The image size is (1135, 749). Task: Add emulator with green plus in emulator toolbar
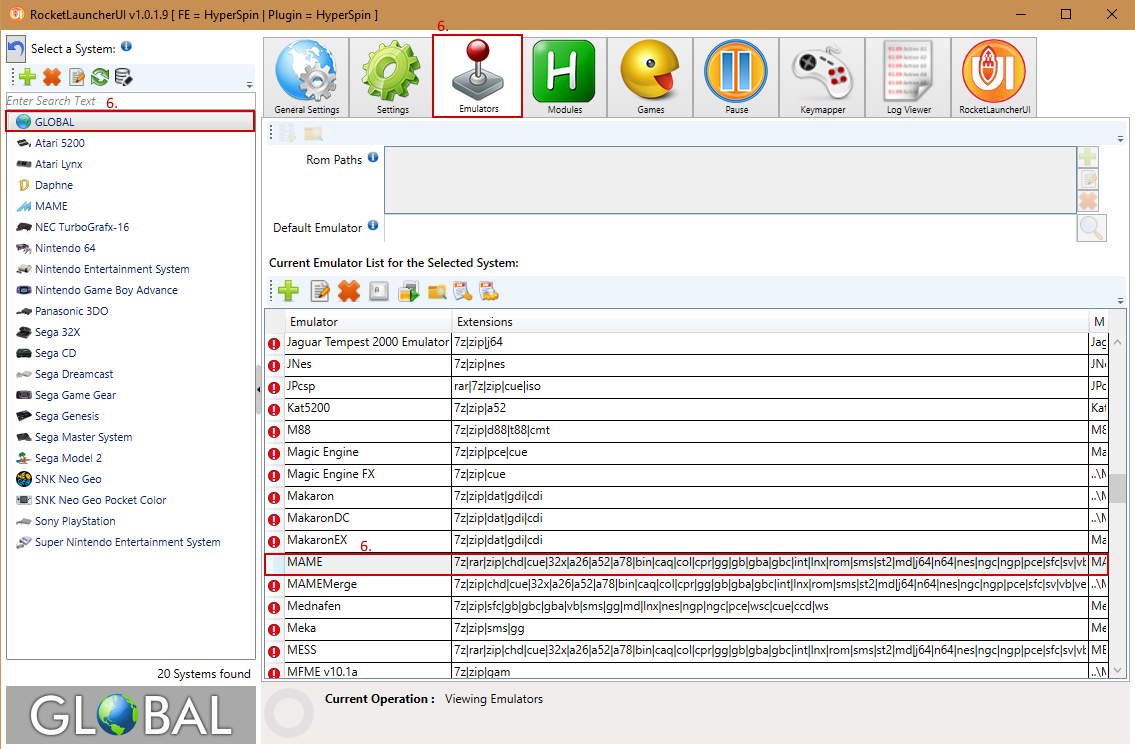coord(289,291)
